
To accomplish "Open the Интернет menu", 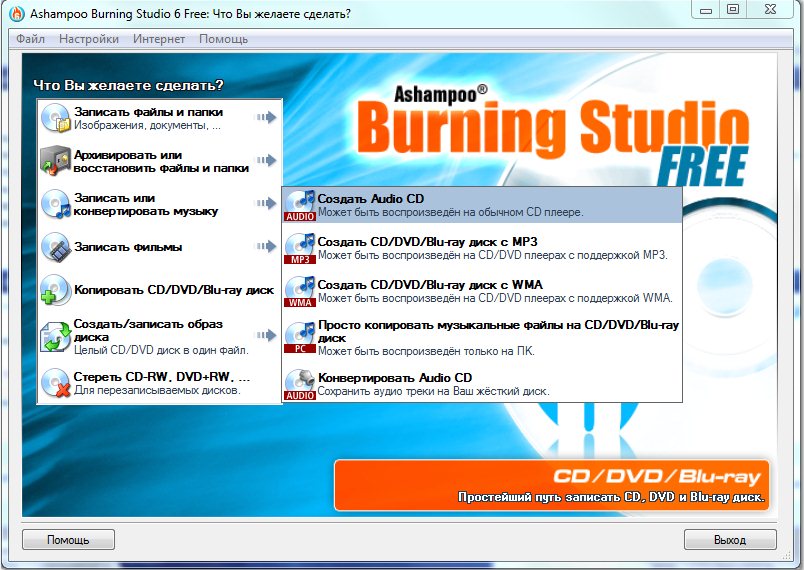I will (x=159, y=39).
